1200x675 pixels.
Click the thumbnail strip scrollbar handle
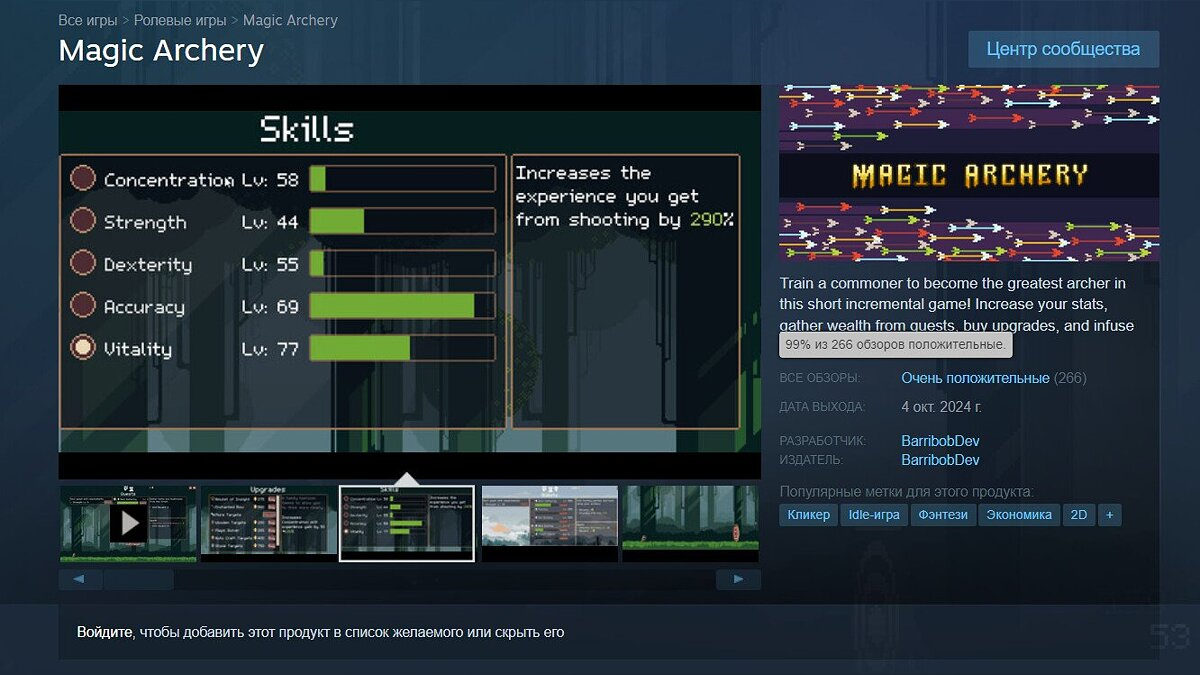point(139,579)
